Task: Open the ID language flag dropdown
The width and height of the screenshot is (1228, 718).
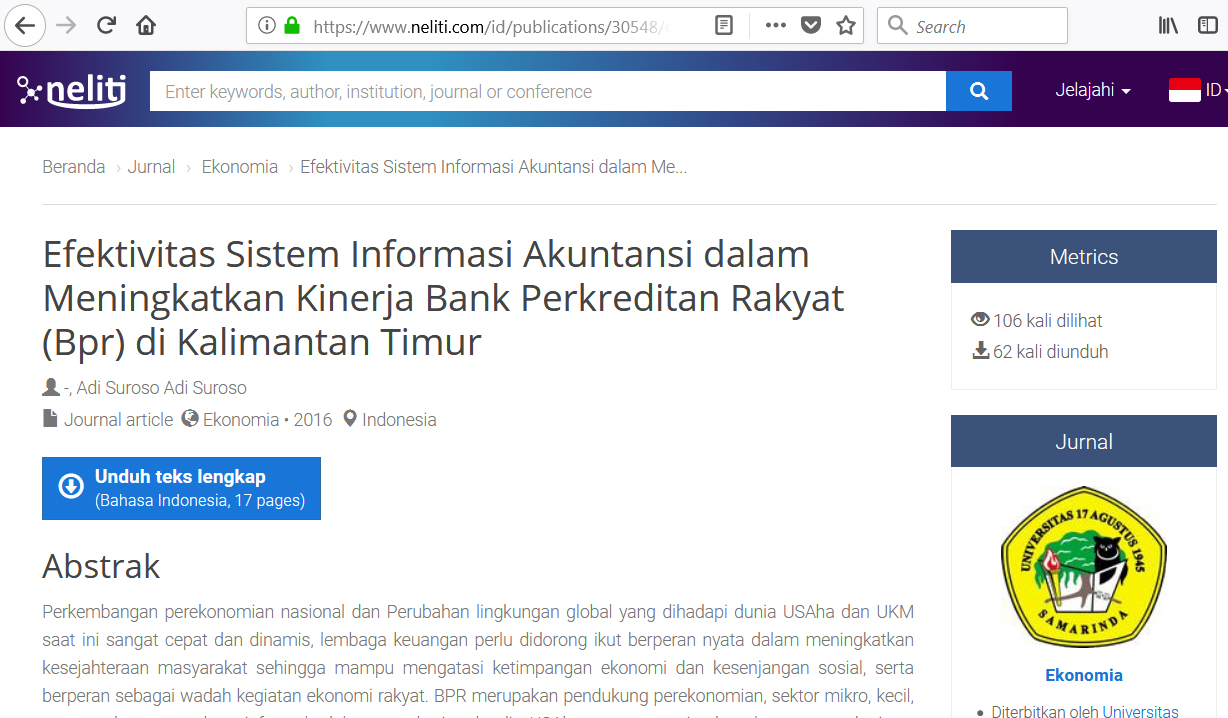Action: 1196,91
